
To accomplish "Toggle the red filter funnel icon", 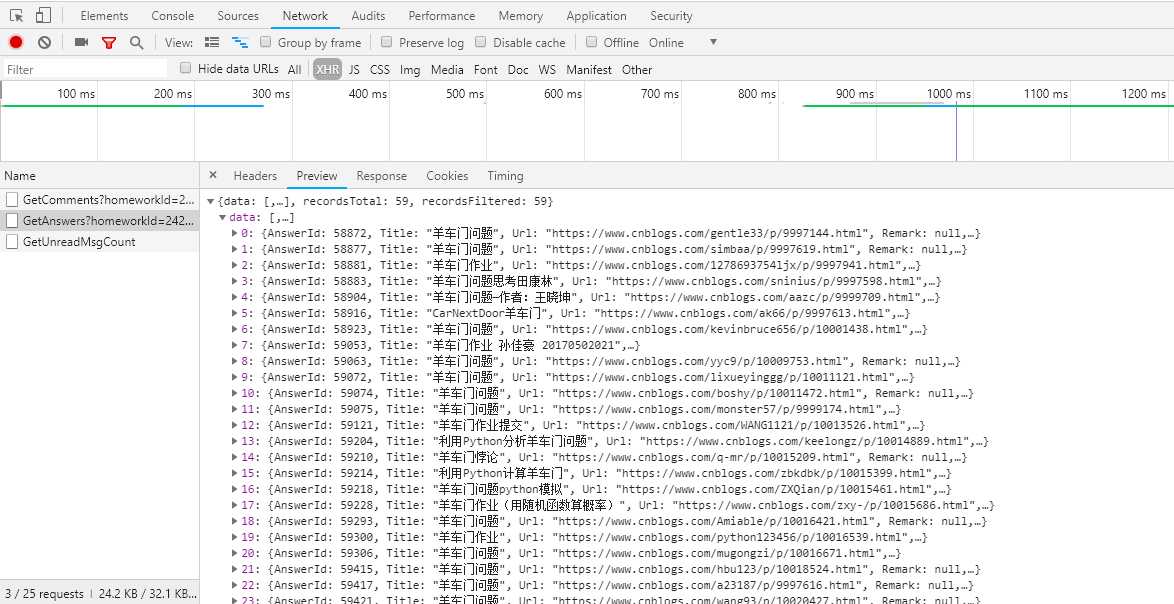I will coord(109,43).
